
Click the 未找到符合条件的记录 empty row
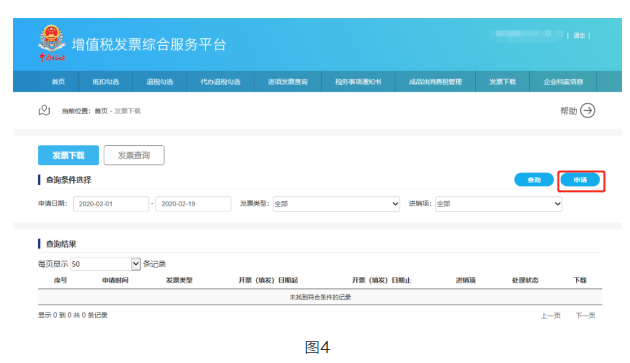(x=320, y=297)
